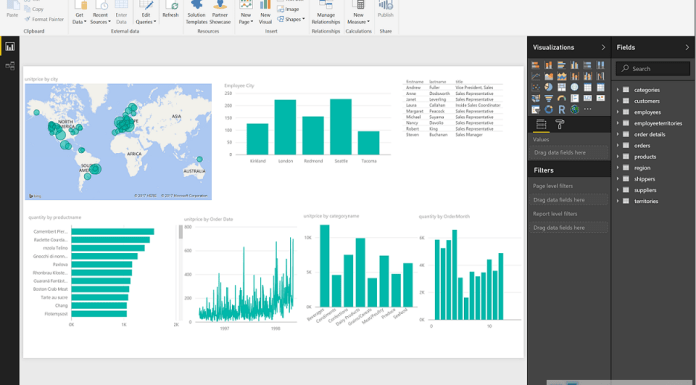Expand the categories table in Fields
Screen dimensions: 696x385
pos(617,90)
